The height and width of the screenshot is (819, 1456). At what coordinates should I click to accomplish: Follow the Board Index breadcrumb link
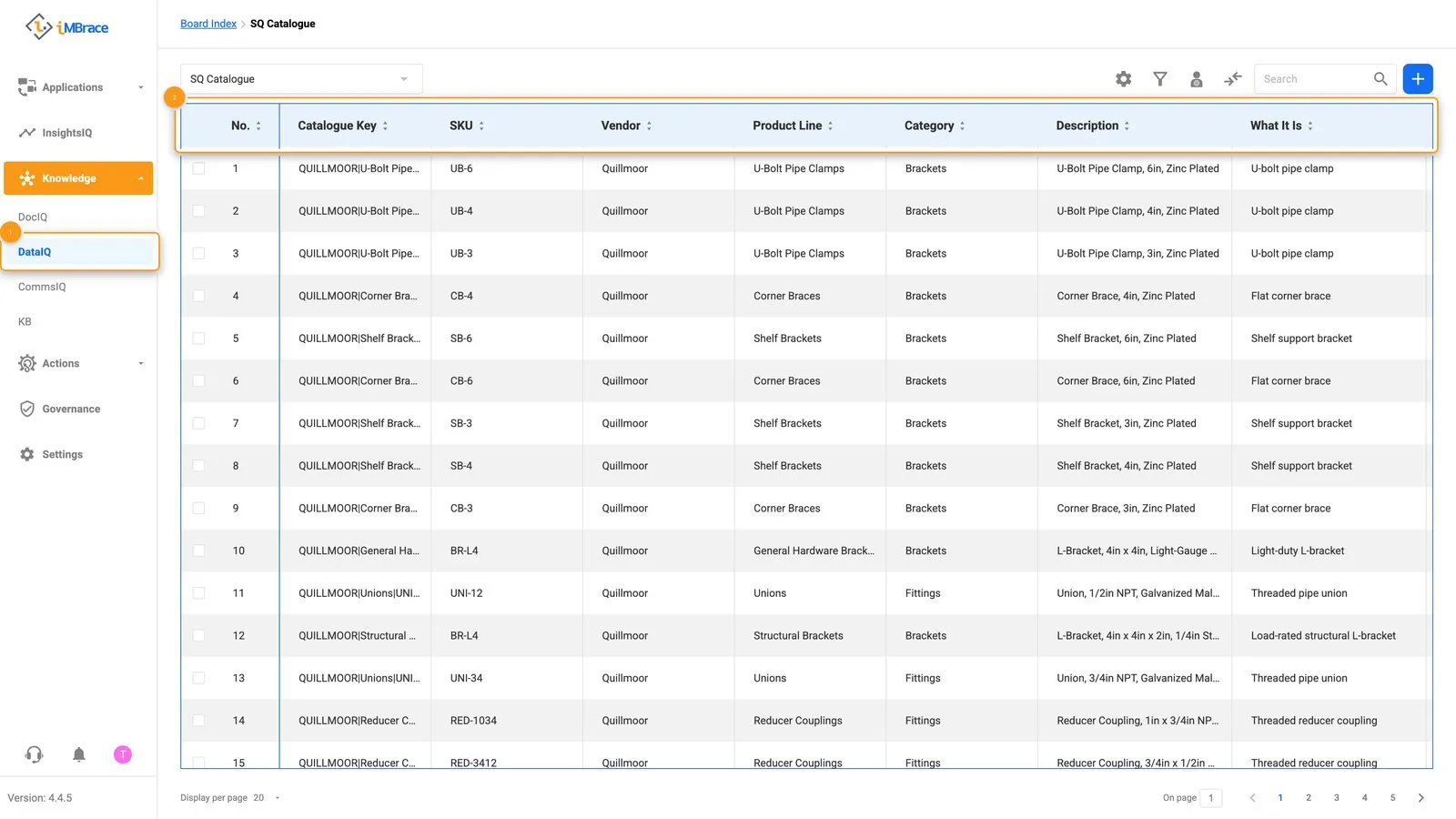tap(208, 24)
